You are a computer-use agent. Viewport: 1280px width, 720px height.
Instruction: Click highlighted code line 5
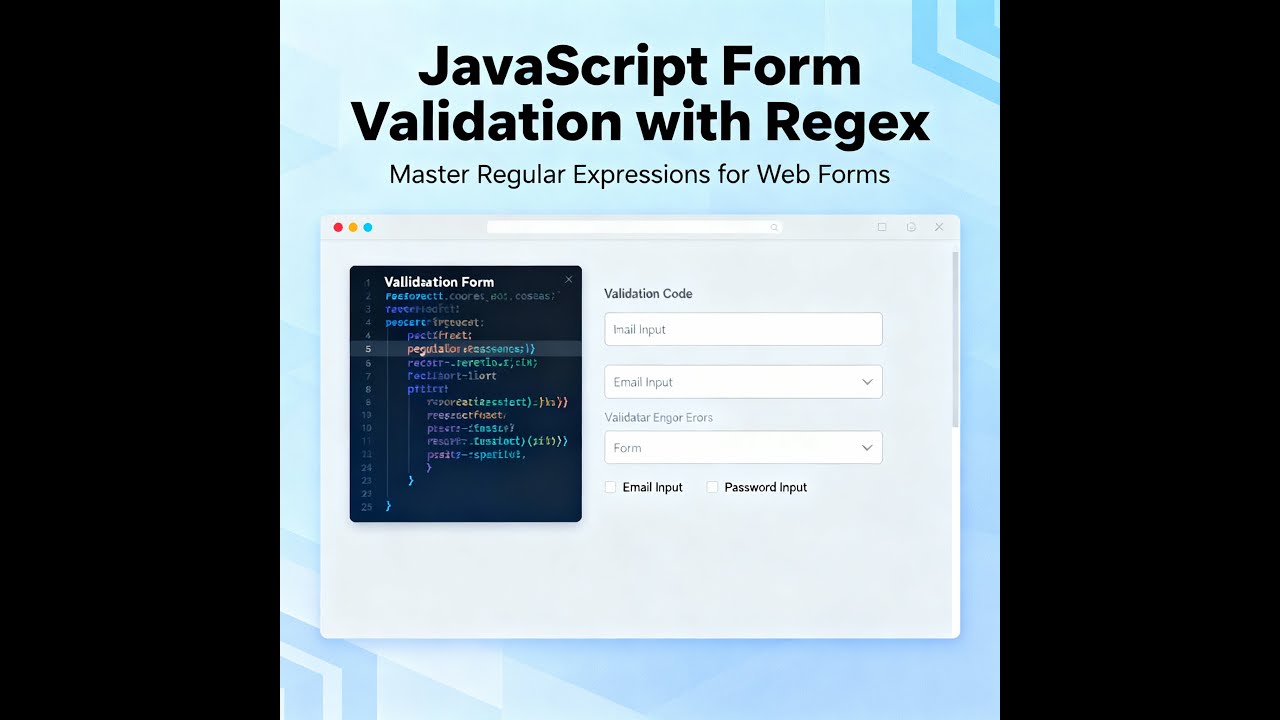pos(465,349)
